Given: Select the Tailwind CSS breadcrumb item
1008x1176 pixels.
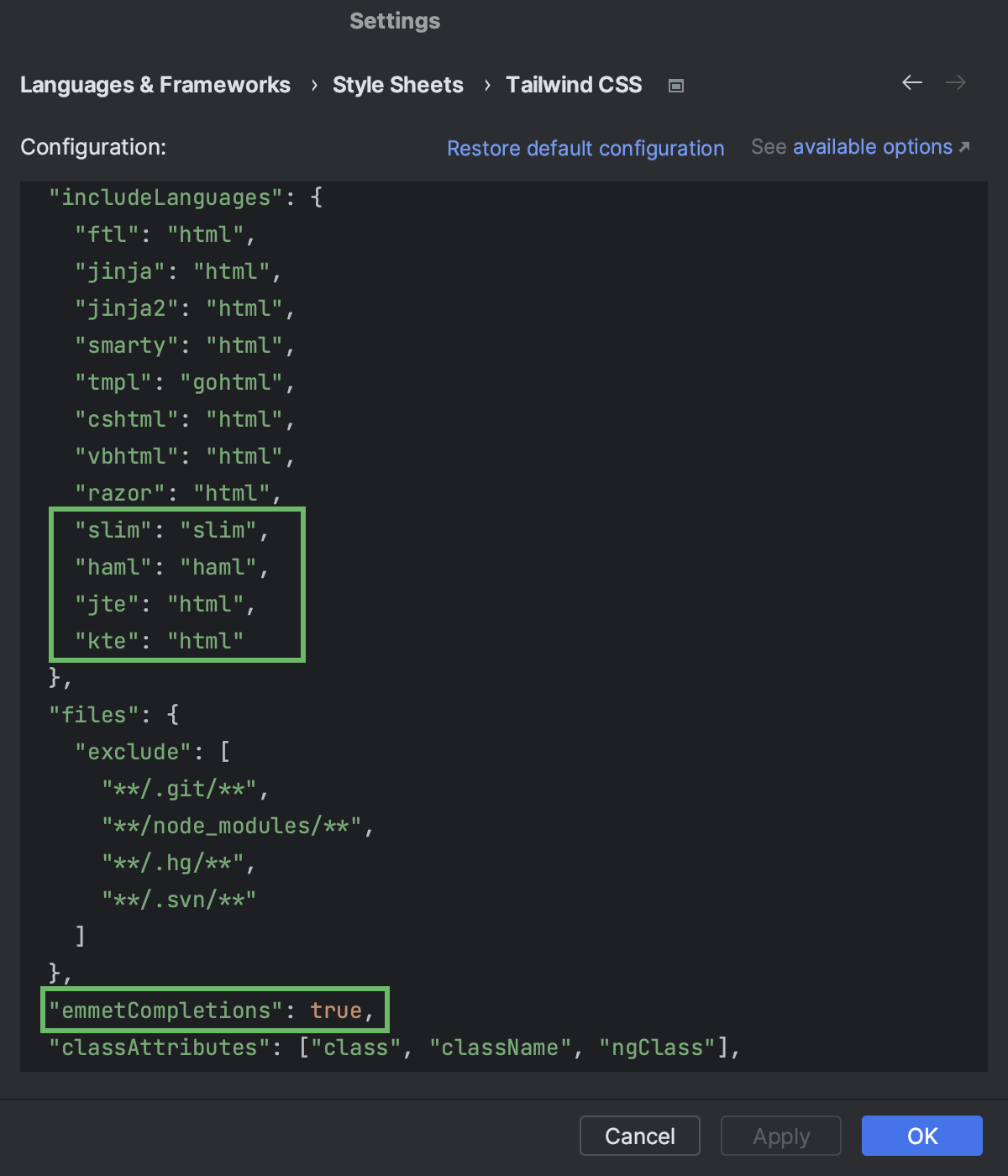Looking at the screenshot, I should pyautogui.click(x=574, y=85).
